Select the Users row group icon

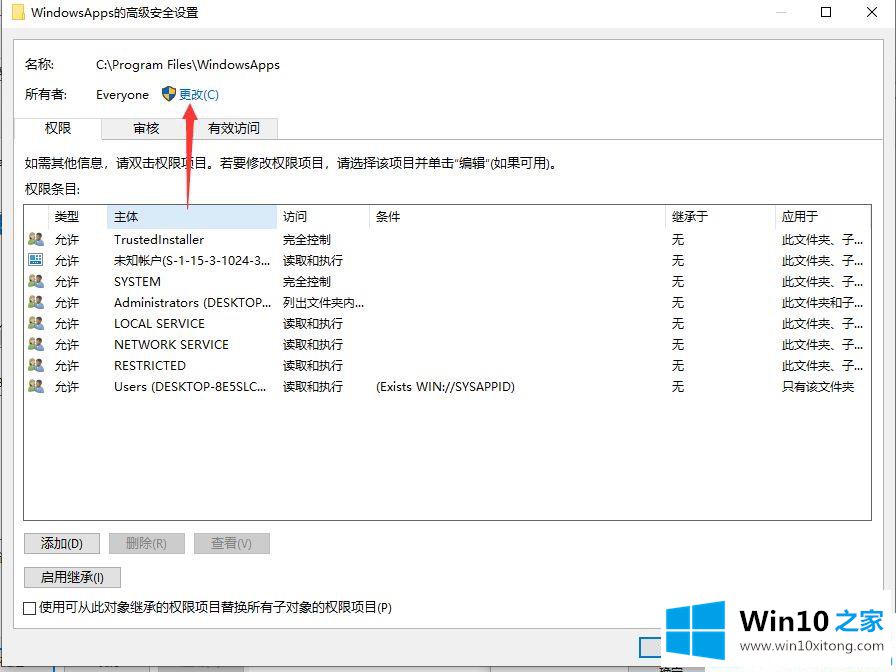36,386
